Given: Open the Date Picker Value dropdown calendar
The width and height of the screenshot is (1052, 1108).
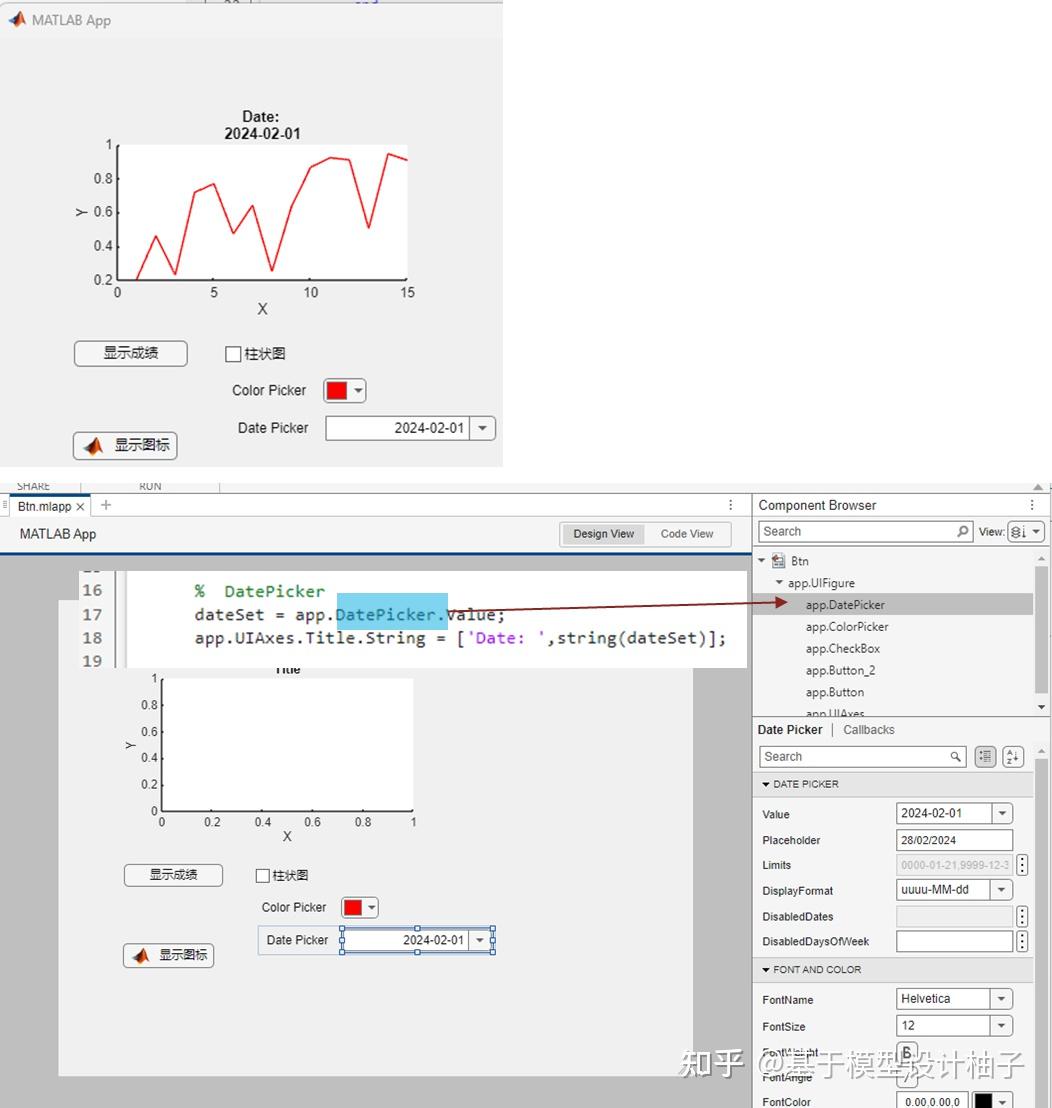Looking at the screenshot, I should [x=1001, y=813].
